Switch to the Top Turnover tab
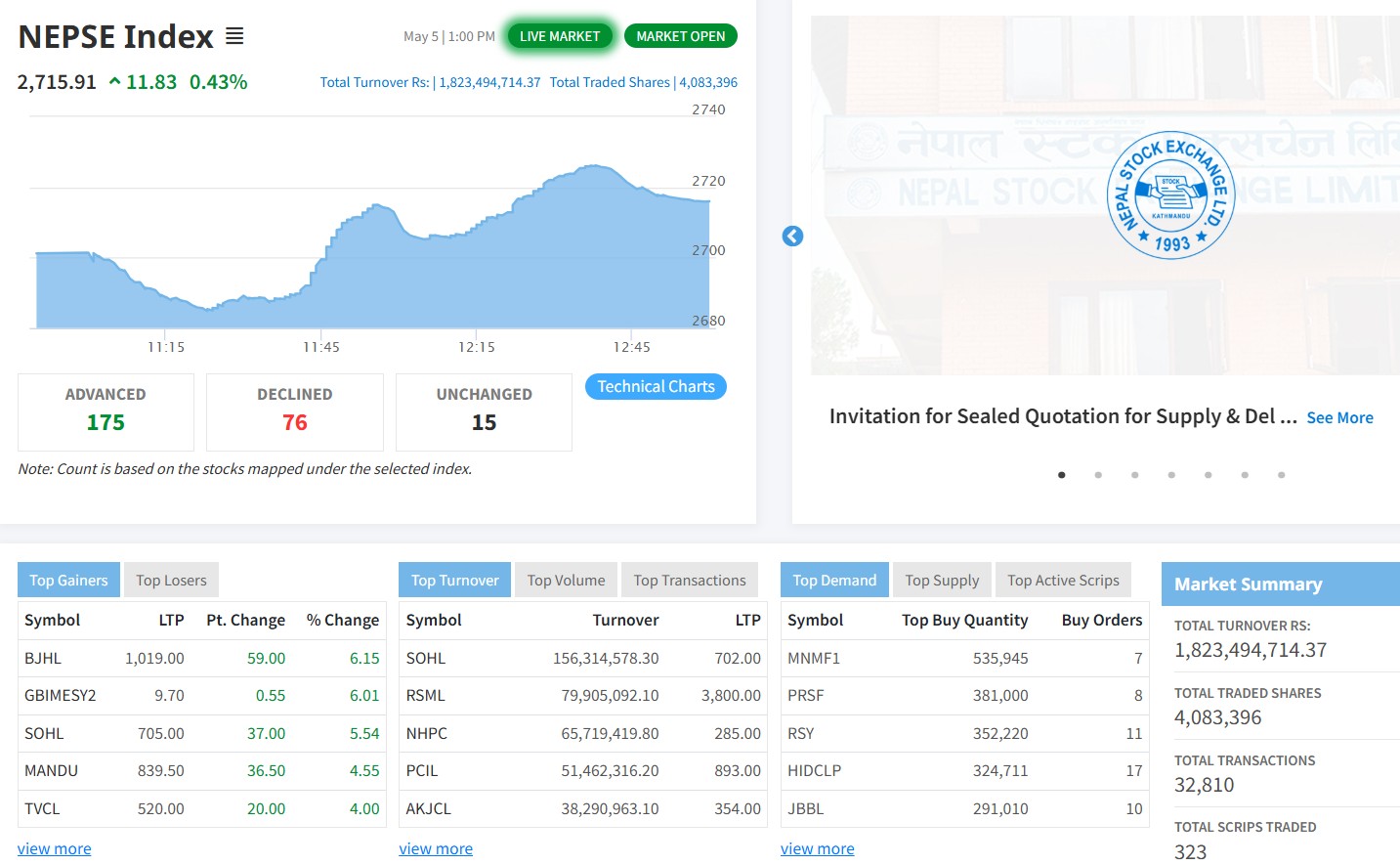This screenshot has height=865, width=1400. click(454, 581)
